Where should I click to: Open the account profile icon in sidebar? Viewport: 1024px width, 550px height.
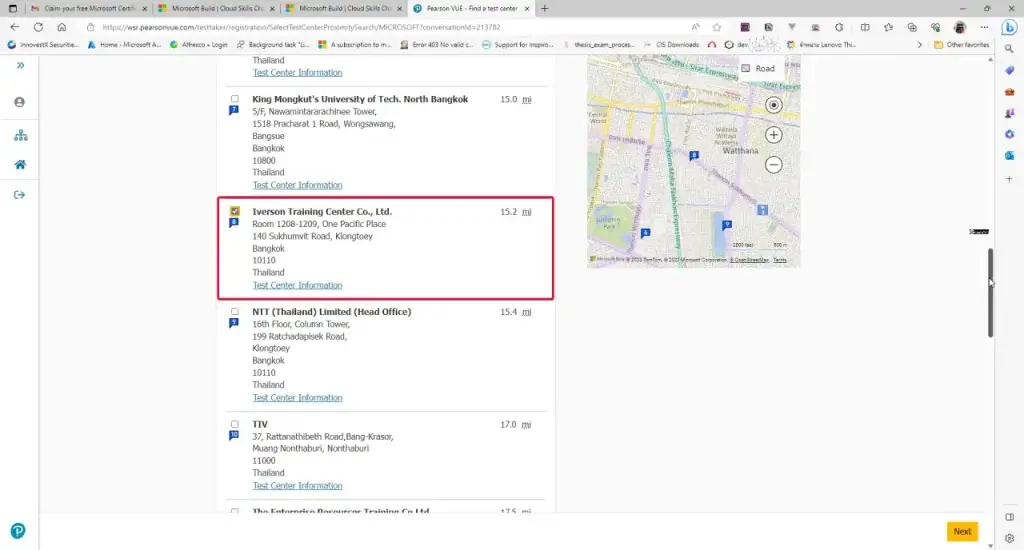[20, 102]
